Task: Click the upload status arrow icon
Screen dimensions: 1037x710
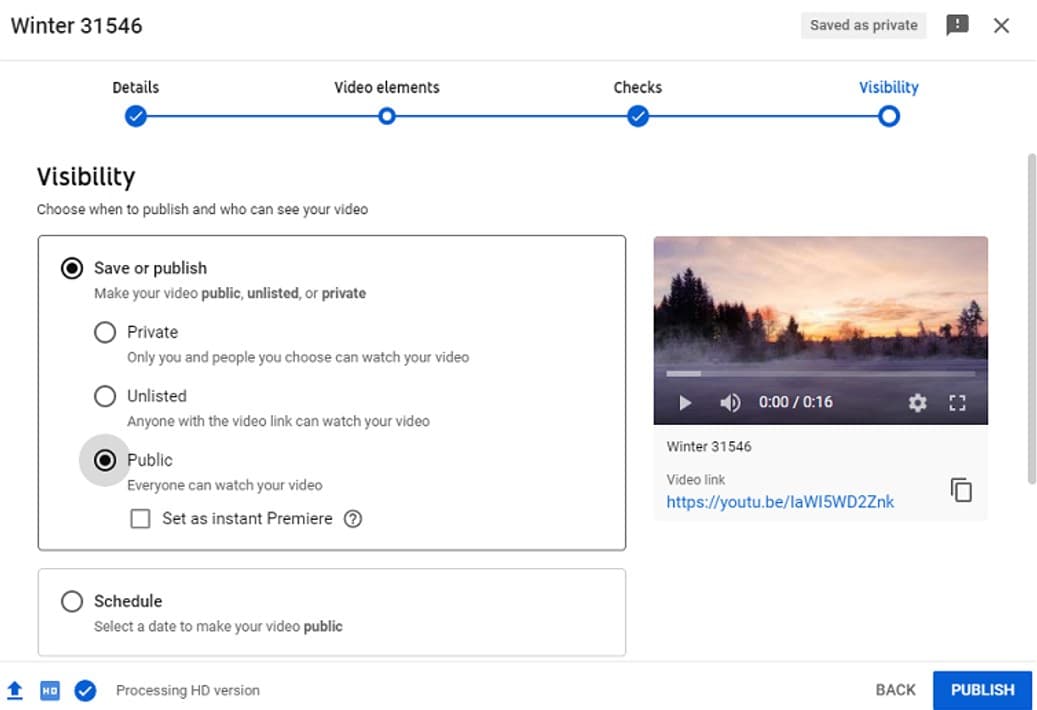Action: (x=15, y=690)
